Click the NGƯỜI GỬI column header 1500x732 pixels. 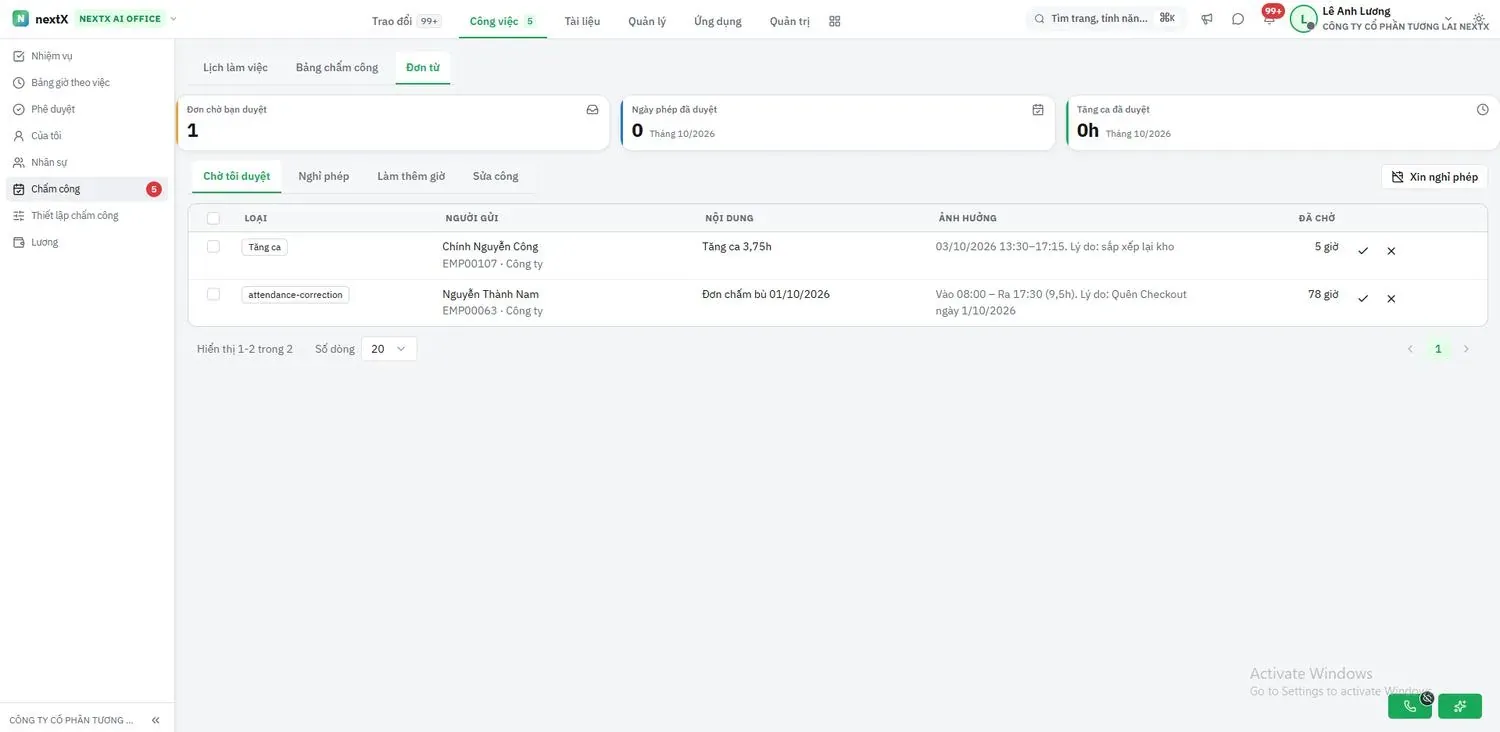[472, 218]
